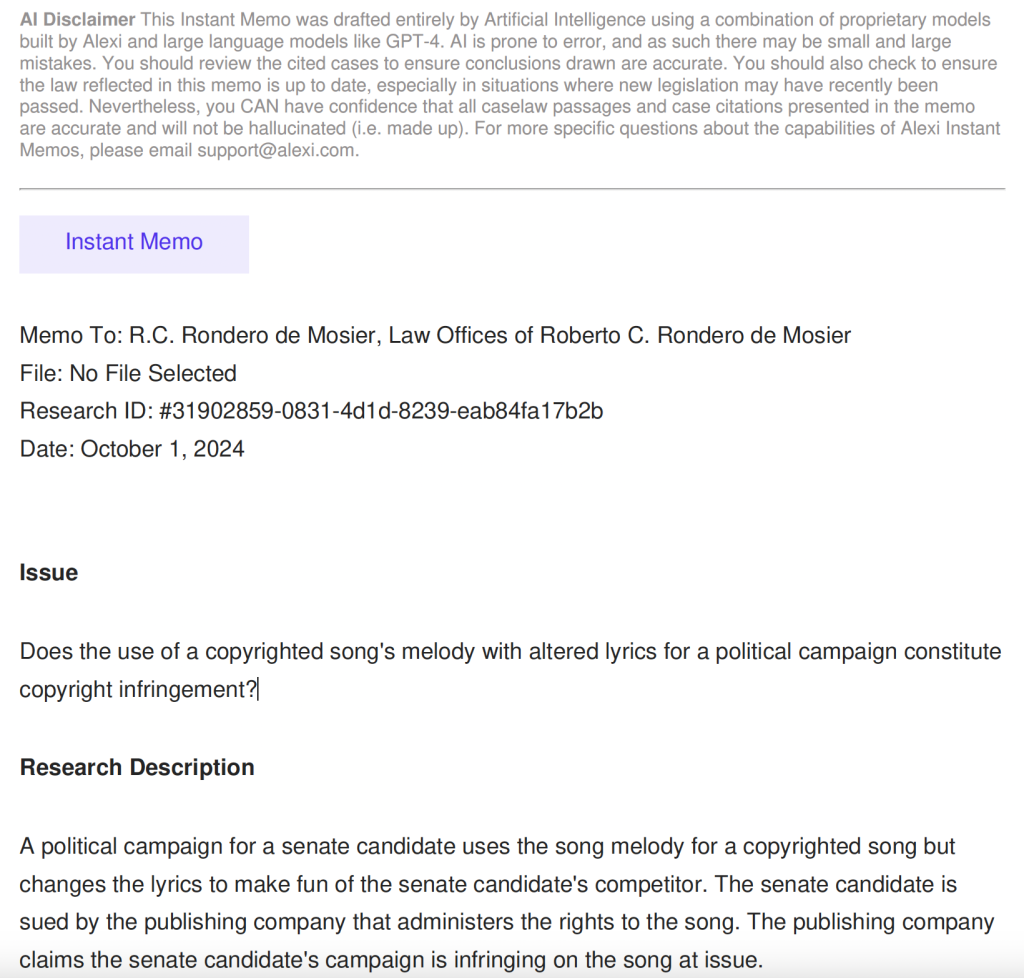Click the October 1, 2024 date
The height and width of the screenshot is (978, 1024).
(x=163, y=450)
